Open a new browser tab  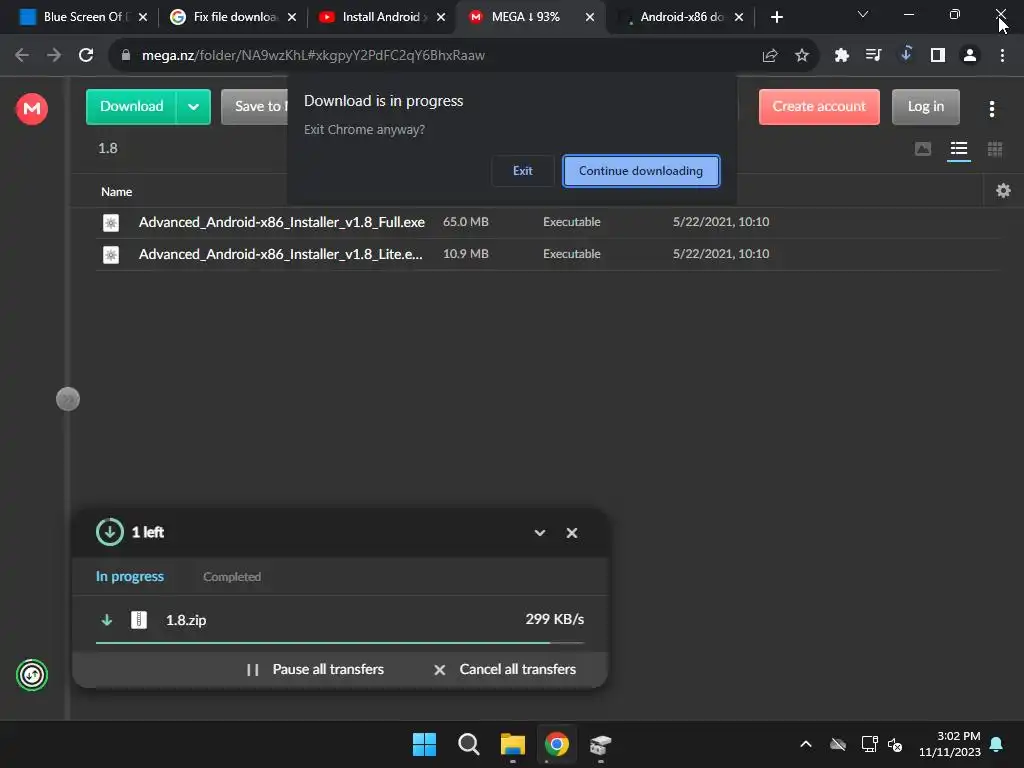(776, 18)
